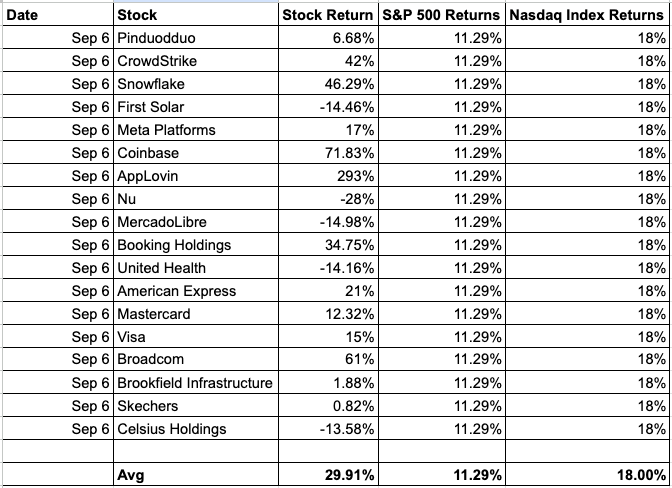The image size is (672, 488).
Task: Select the Nasdaq Index Returns header
Action: pos(587,15)
